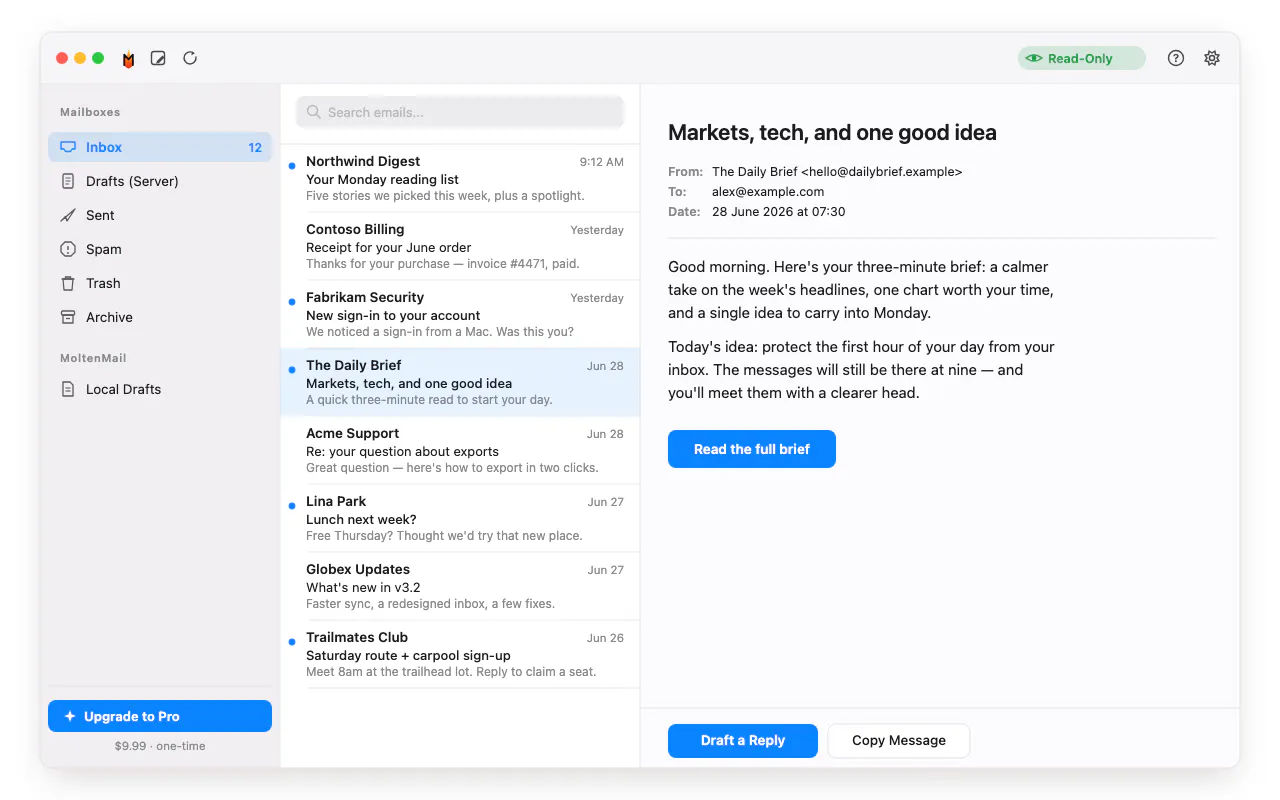Click the unread dot beside Fabrikam Security
1280x800 pixels.
pos(292,302)
